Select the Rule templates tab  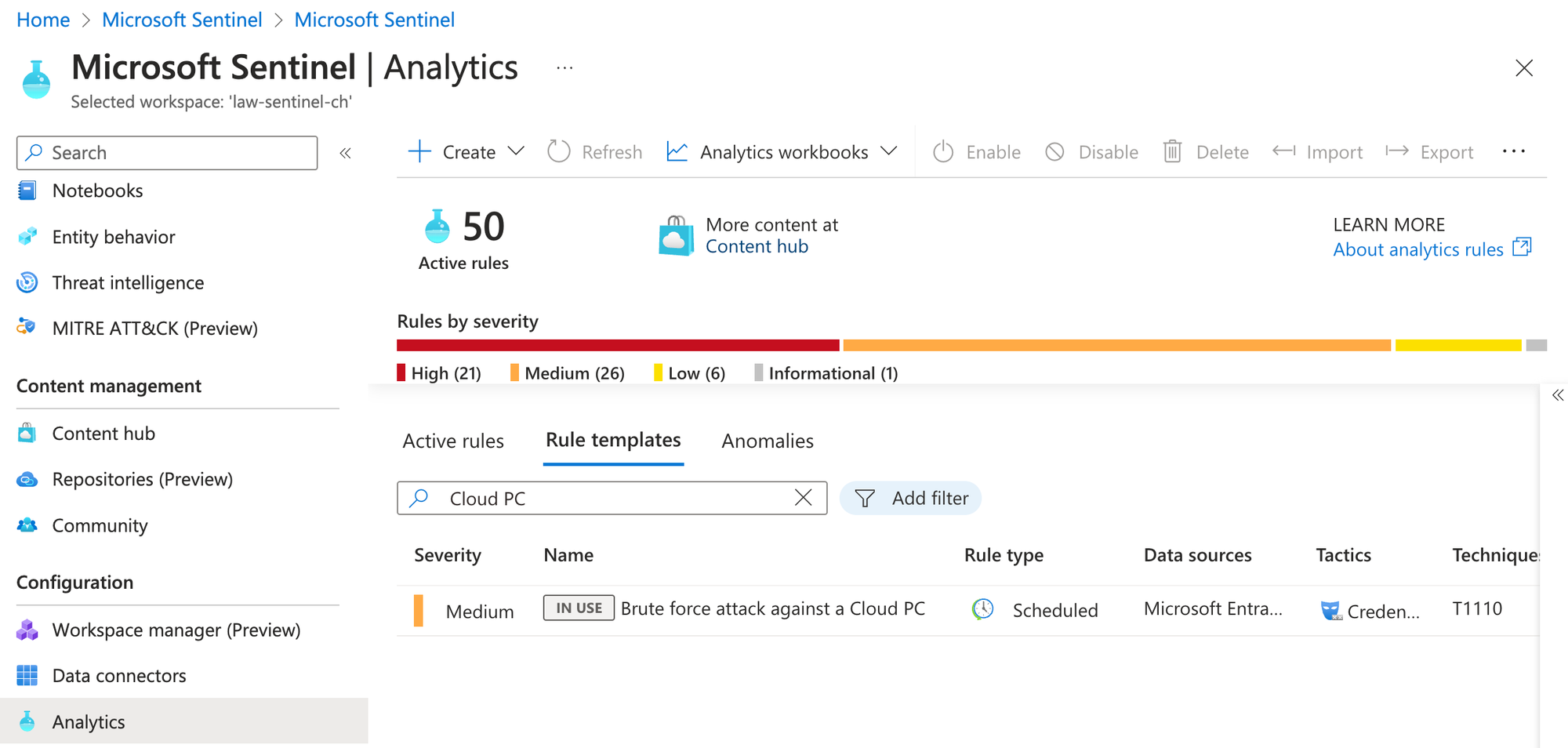613,440
